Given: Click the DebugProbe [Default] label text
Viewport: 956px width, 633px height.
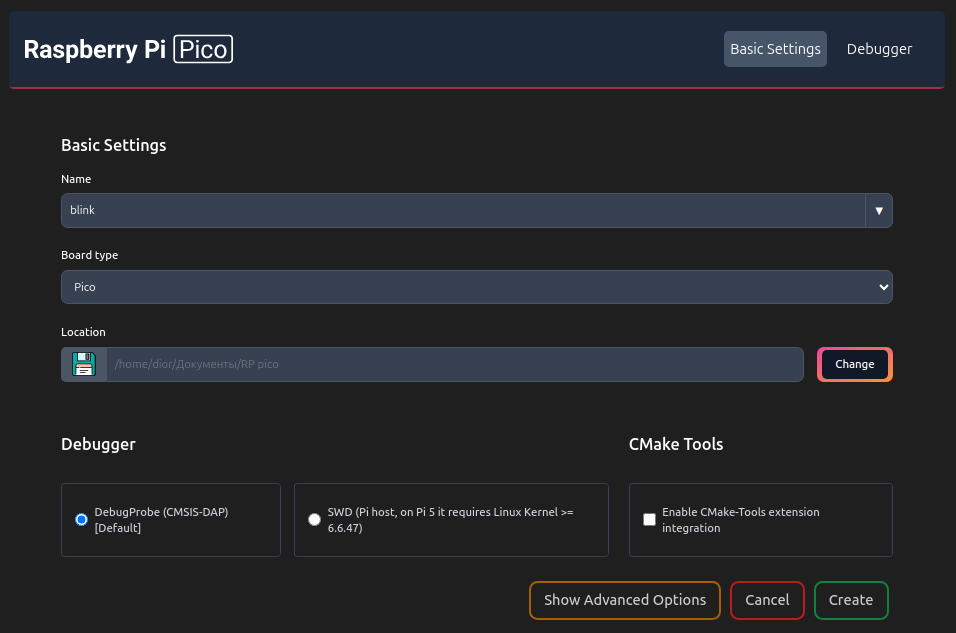Looking at the screenshot, I should [x=162, y=520].
